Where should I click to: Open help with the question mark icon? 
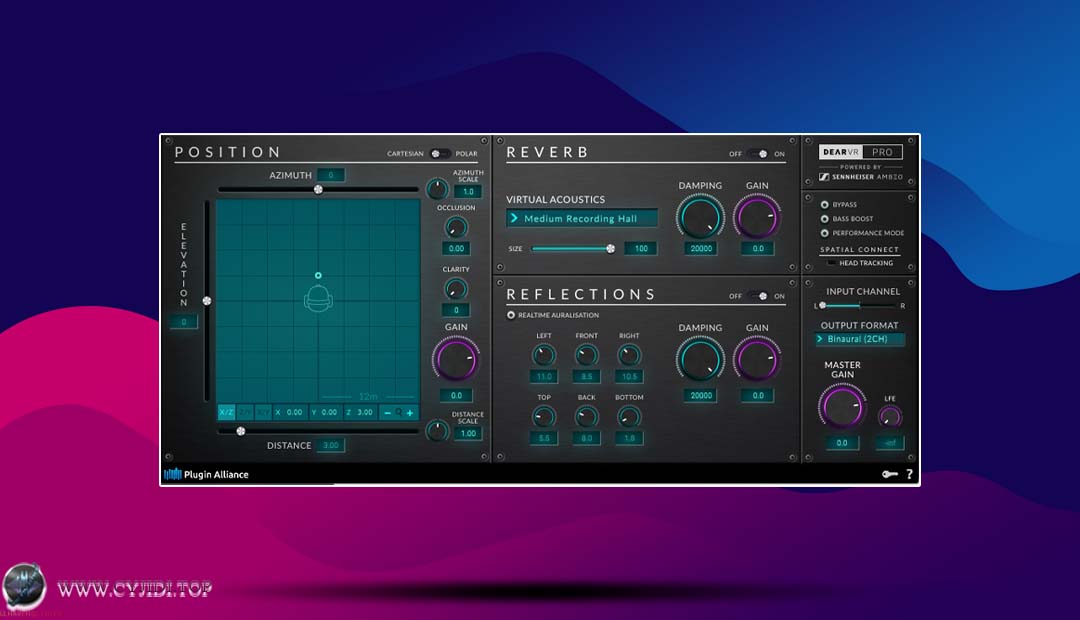coord(909,474)
